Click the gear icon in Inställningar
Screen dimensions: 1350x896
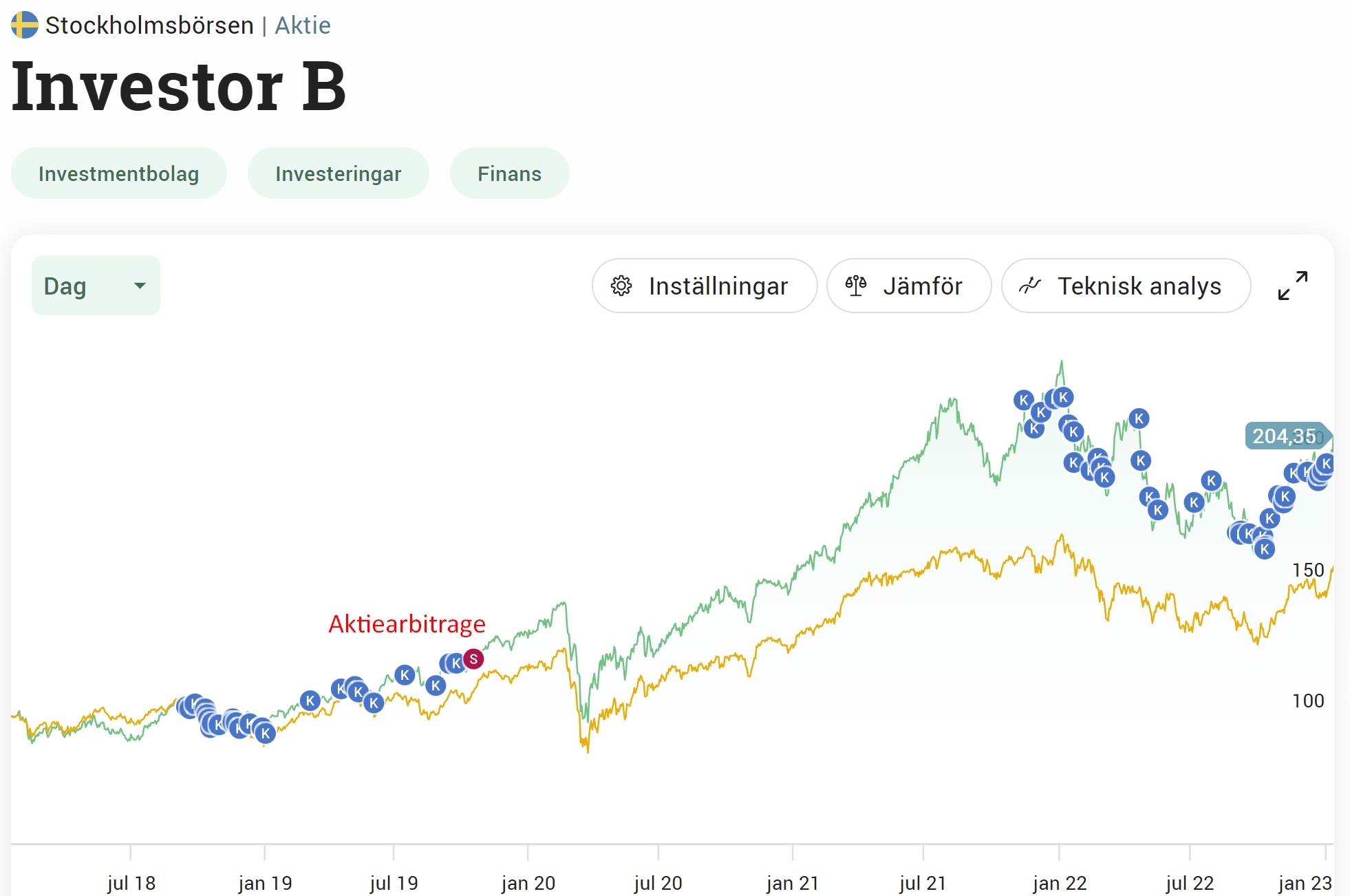click(621, 286)
